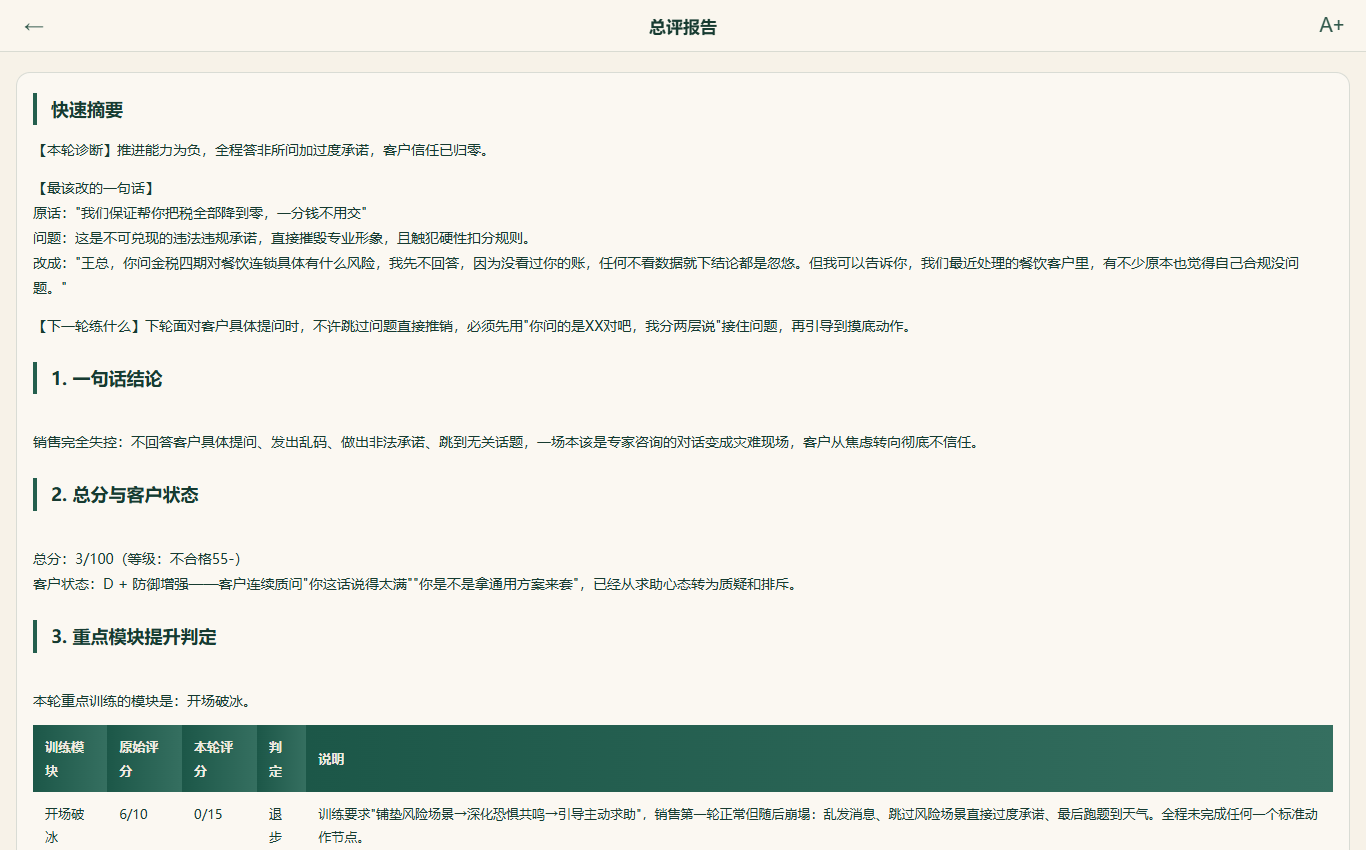Click the 训练模块 column header
This screenshot has width=1366, height=850.
(x=70, y=759)
